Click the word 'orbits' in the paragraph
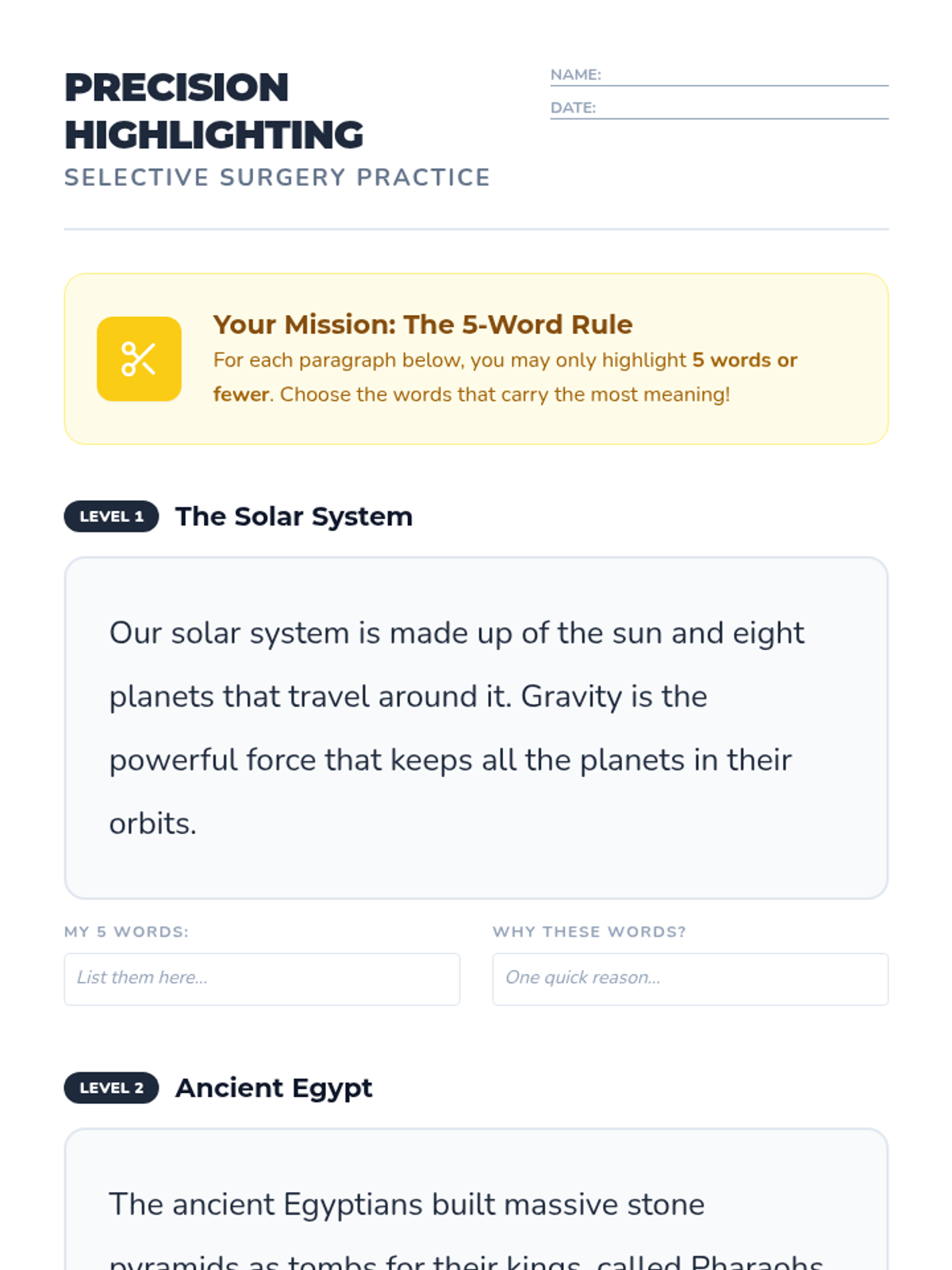Viewport: 952px width, 1270px height. click(x=150, y=824)
